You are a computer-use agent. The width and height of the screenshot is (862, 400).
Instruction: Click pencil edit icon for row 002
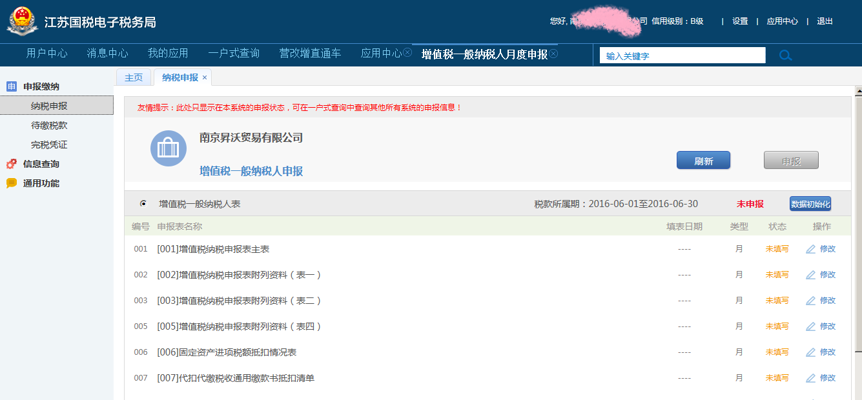pos(810,275)
